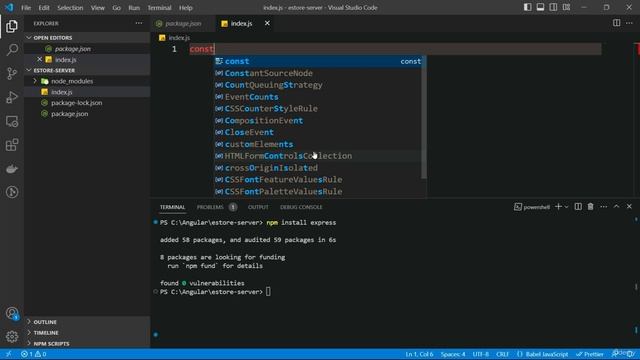This screenshot has height=360, width=640.
Task: Change Spaces: 4 indentation setting
Action: (x=453, y=354)
